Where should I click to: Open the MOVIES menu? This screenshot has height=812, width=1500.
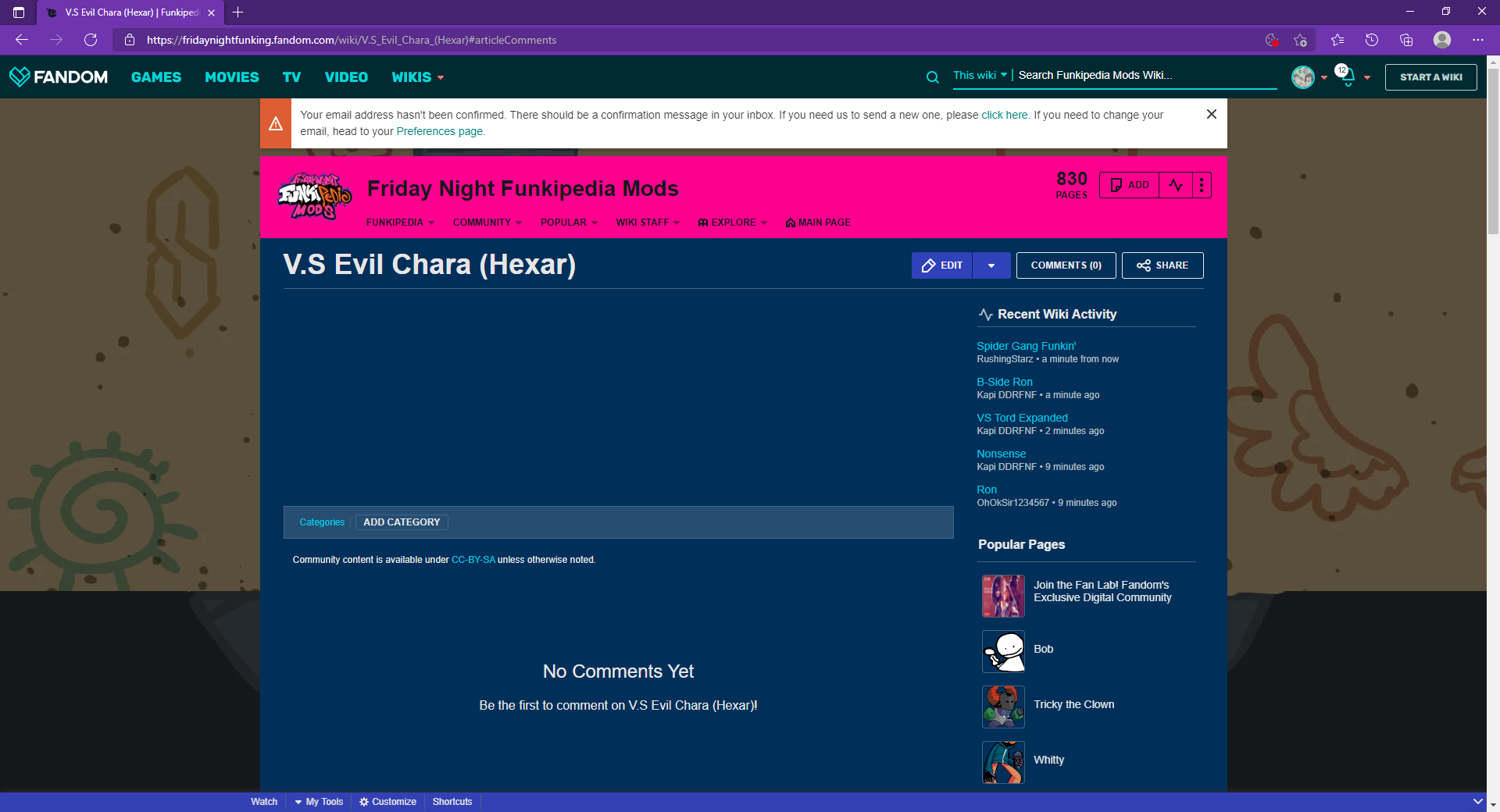point(232,77)
